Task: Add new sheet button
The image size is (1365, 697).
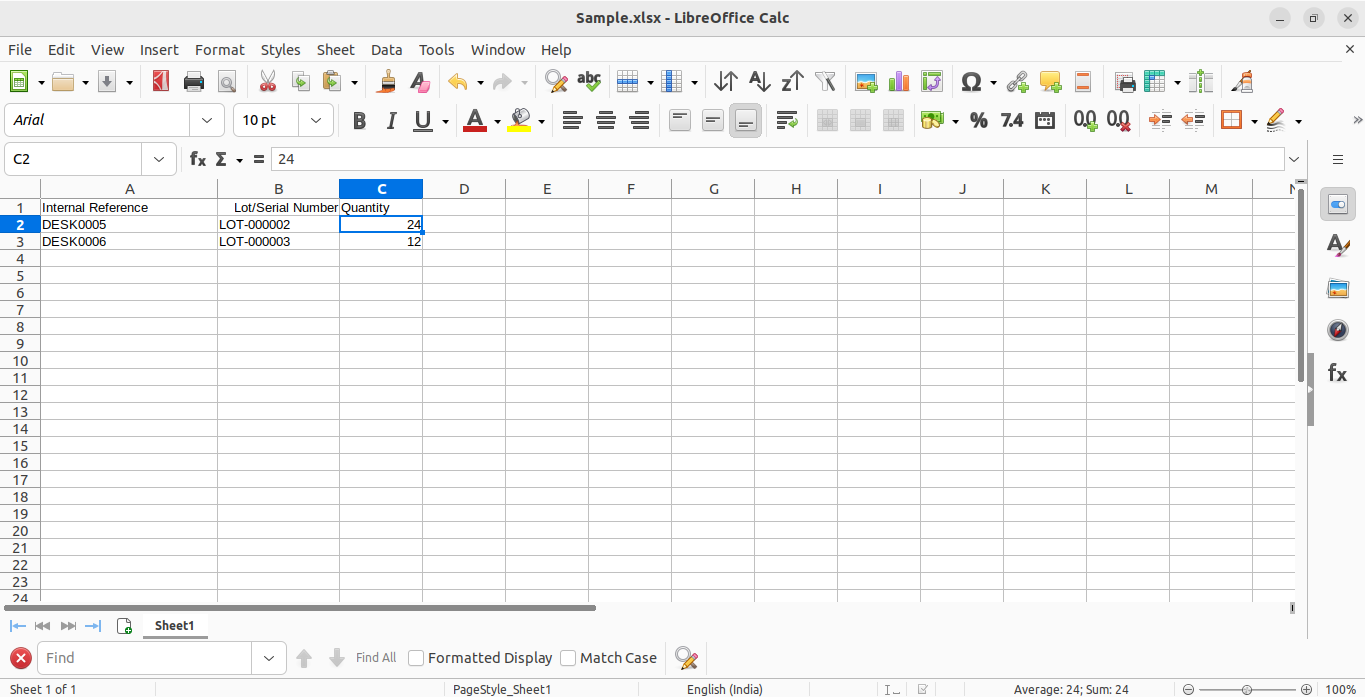Action: (x=124, y=626)
